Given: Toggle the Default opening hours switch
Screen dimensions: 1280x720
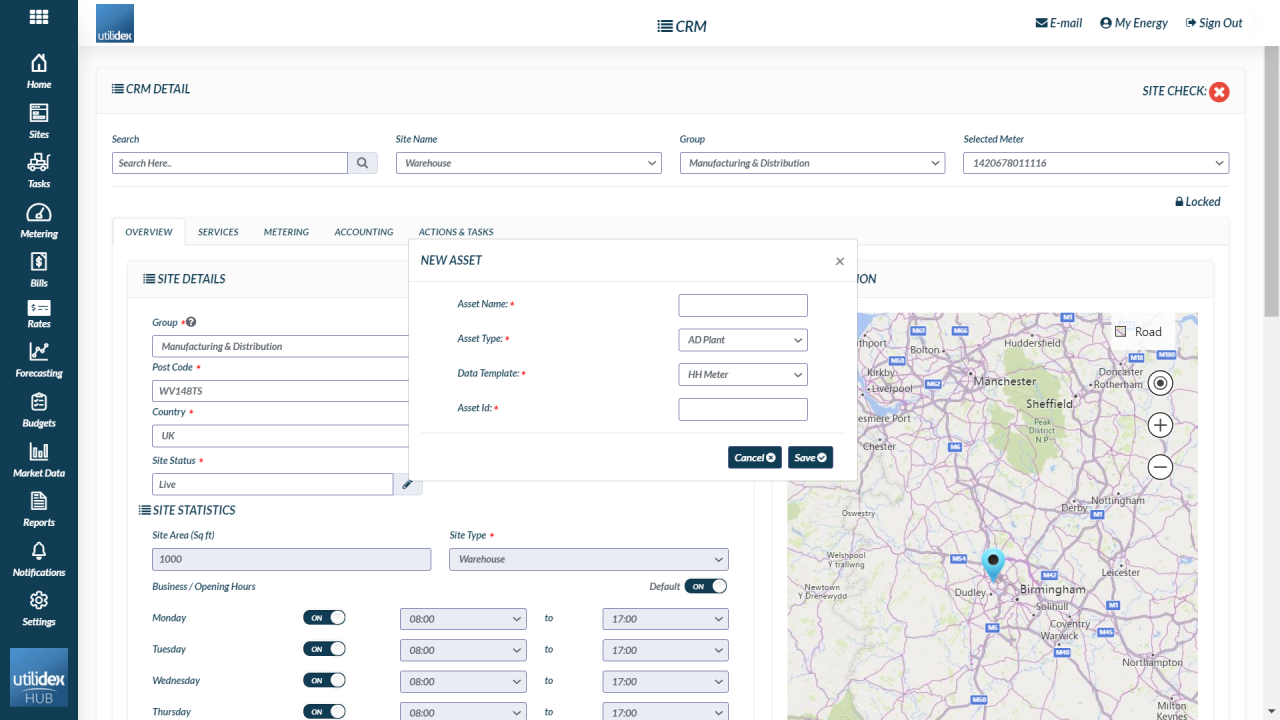Looking at the screenshot, I should [x=705, y=586].
